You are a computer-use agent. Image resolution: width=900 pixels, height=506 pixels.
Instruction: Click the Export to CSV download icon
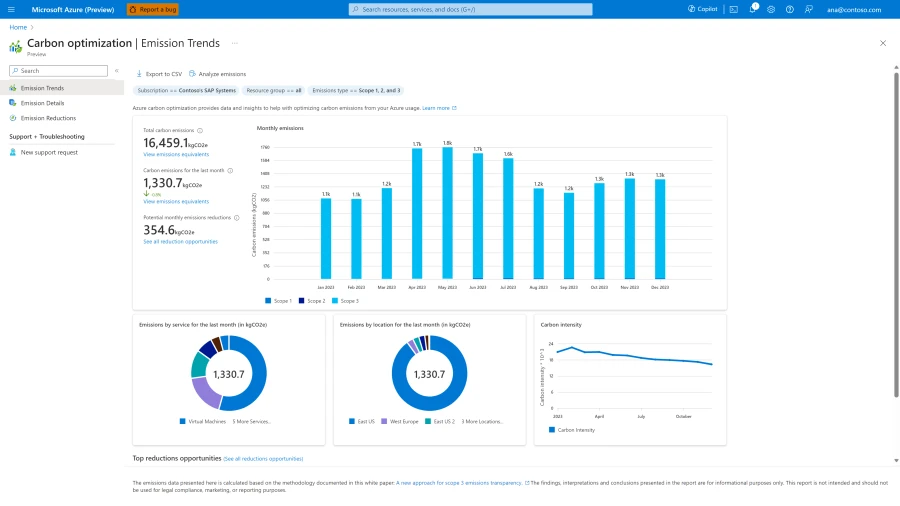(x=139, y=73)
